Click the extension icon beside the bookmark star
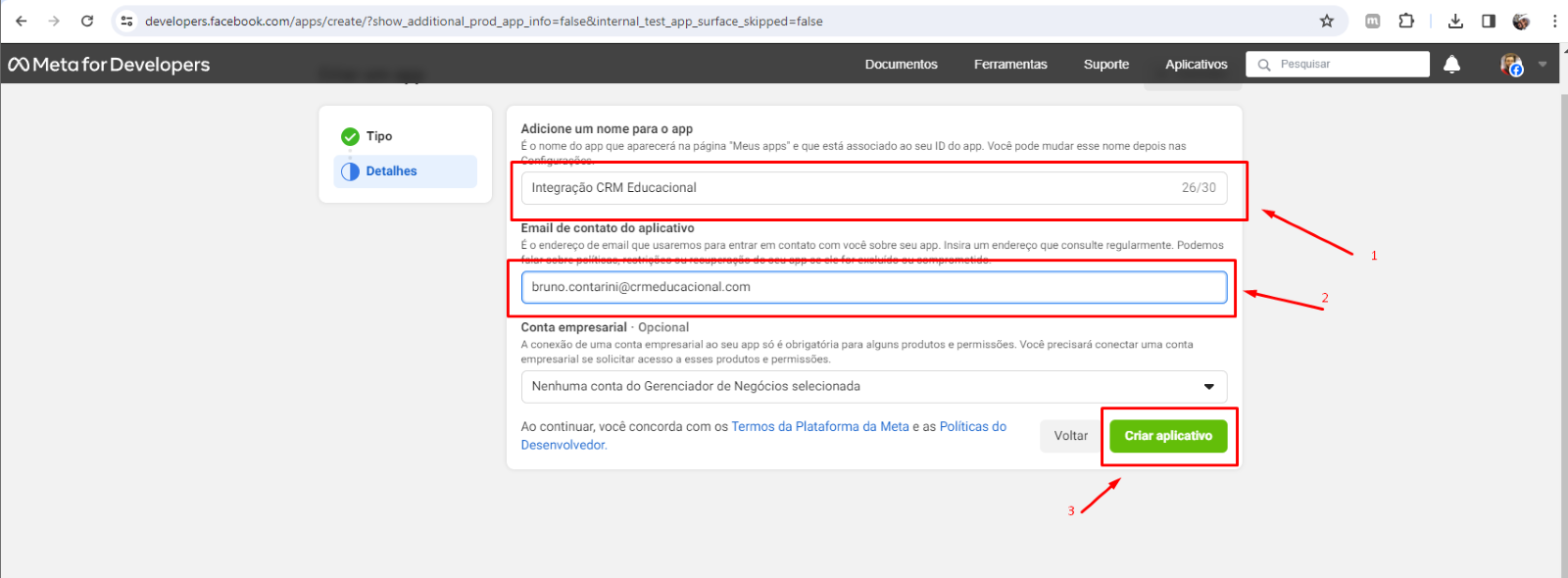 pos(1373,21)
